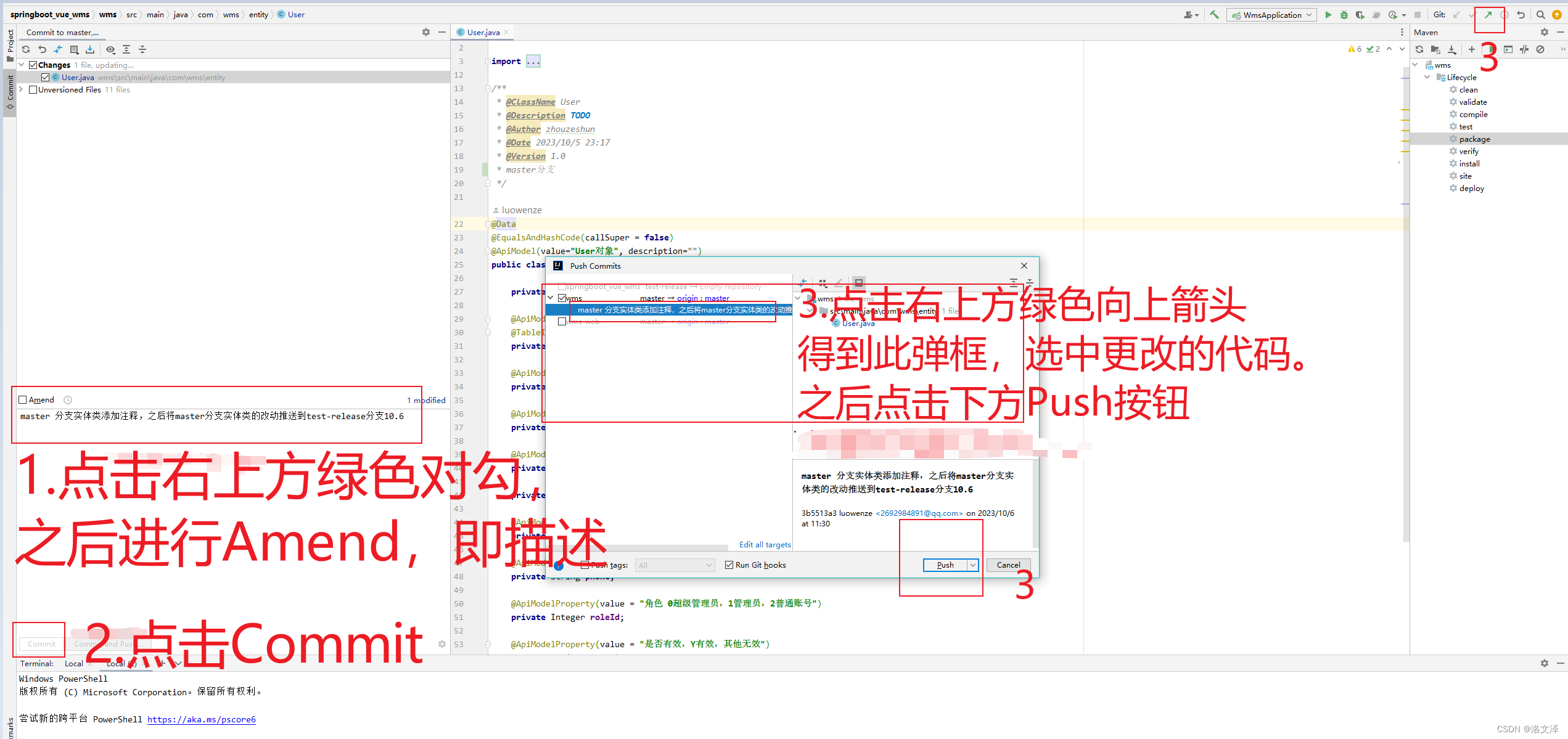1568x739 pixels.
Task: Check the Push tags checkbox
Action: point(585,565)
